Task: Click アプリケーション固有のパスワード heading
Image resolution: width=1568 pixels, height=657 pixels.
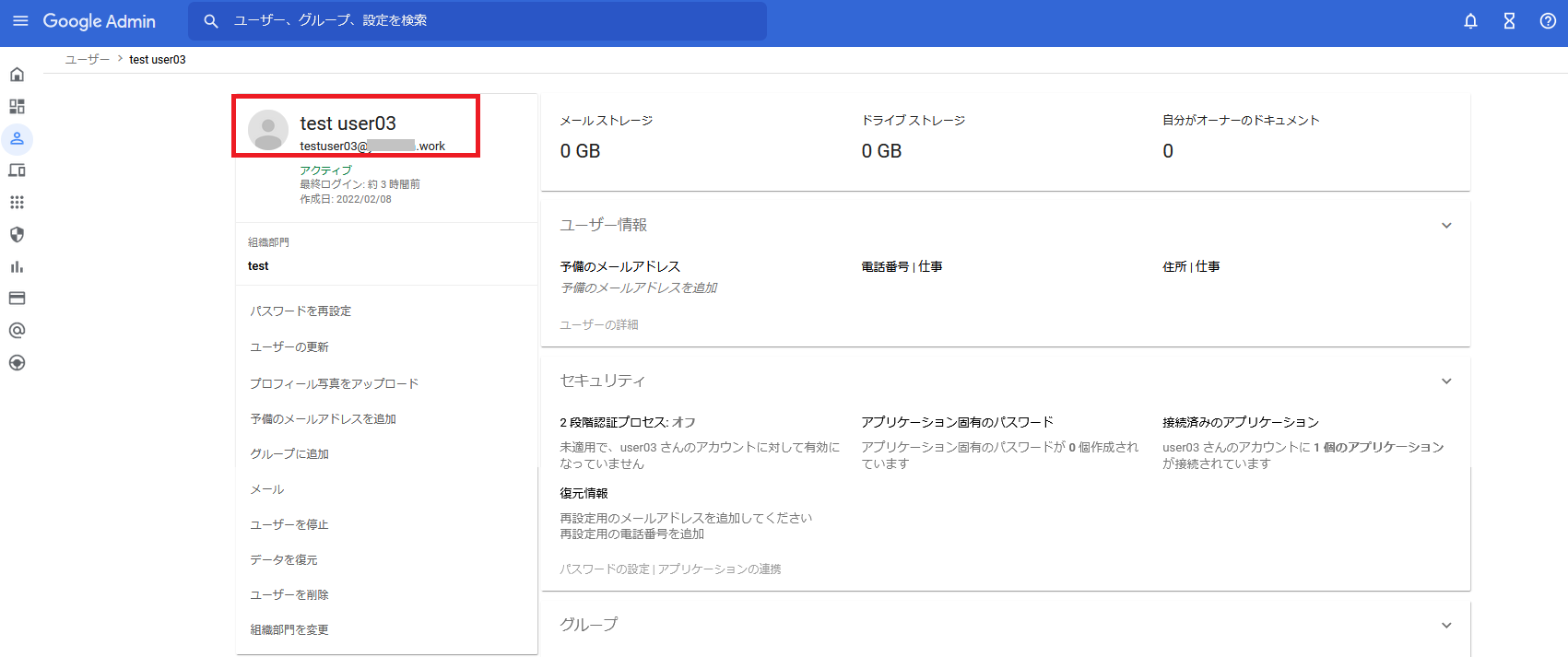Action: tap(958, 423)
